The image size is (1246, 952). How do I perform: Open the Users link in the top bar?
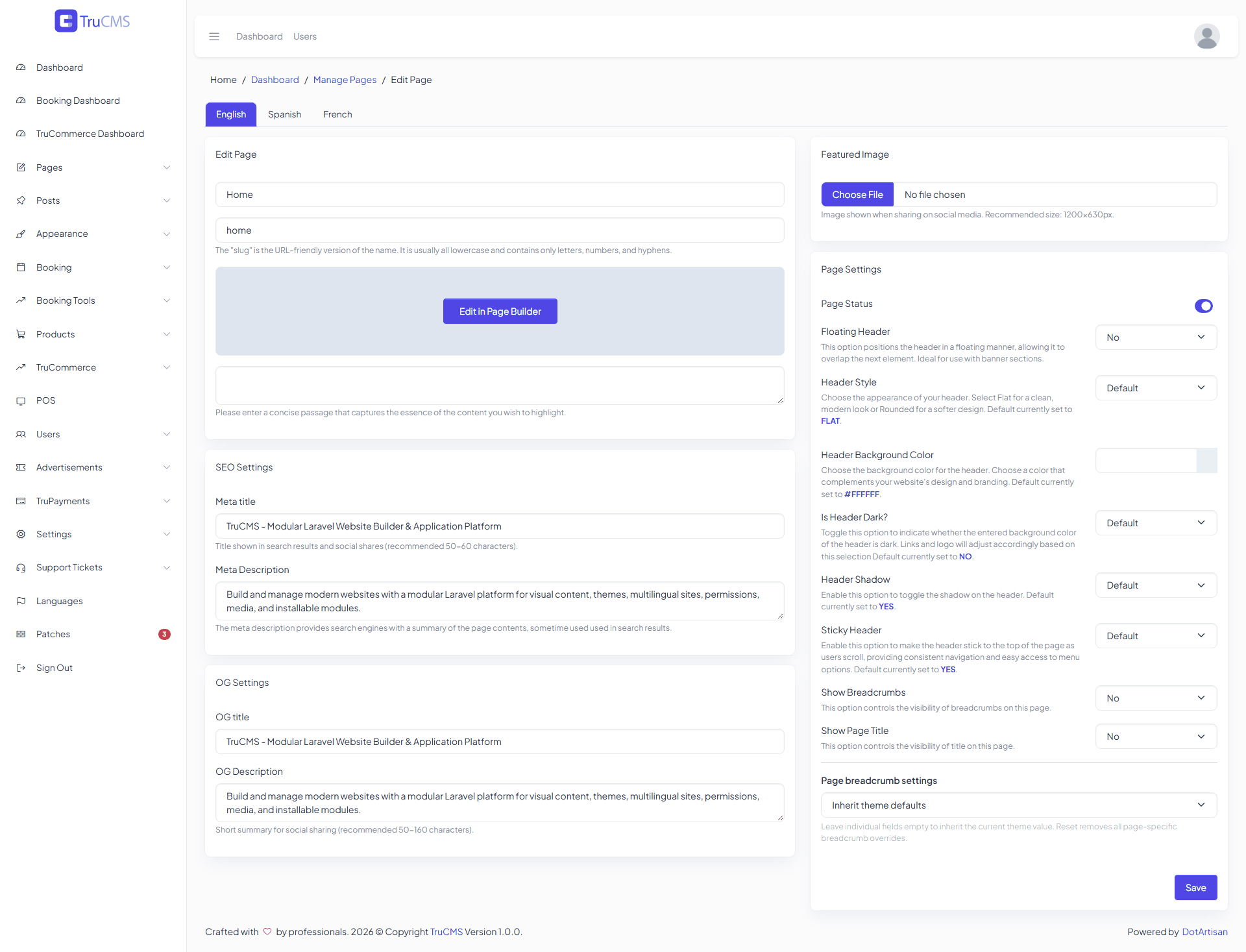click(x=305, y=36)
